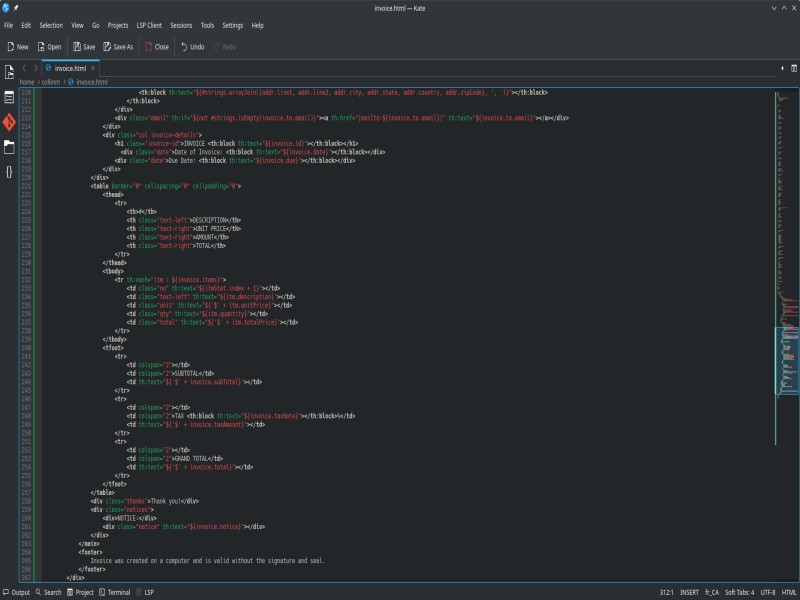Open the Symbols outline braces icon
This screenshot has width=800, height=600.
pos(9,171)
